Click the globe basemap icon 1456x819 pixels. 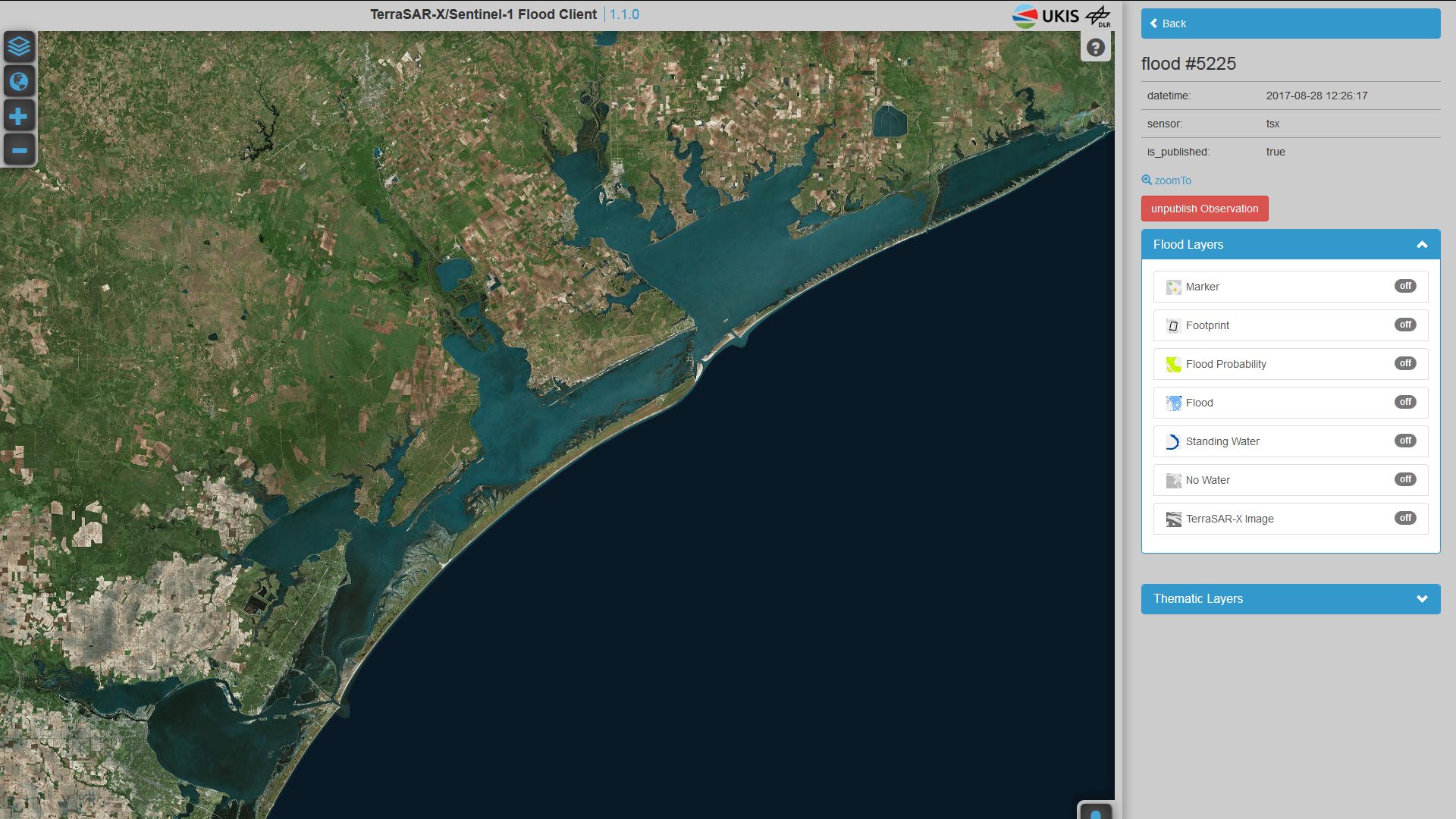click(x=19, y=81)
